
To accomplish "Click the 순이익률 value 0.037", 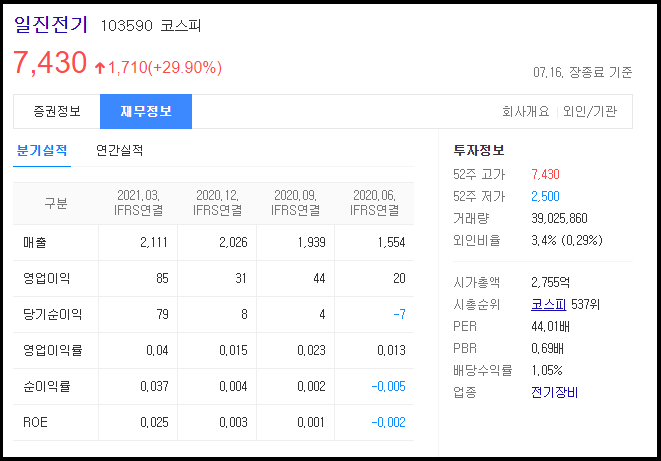I will [x=154, y=386].
